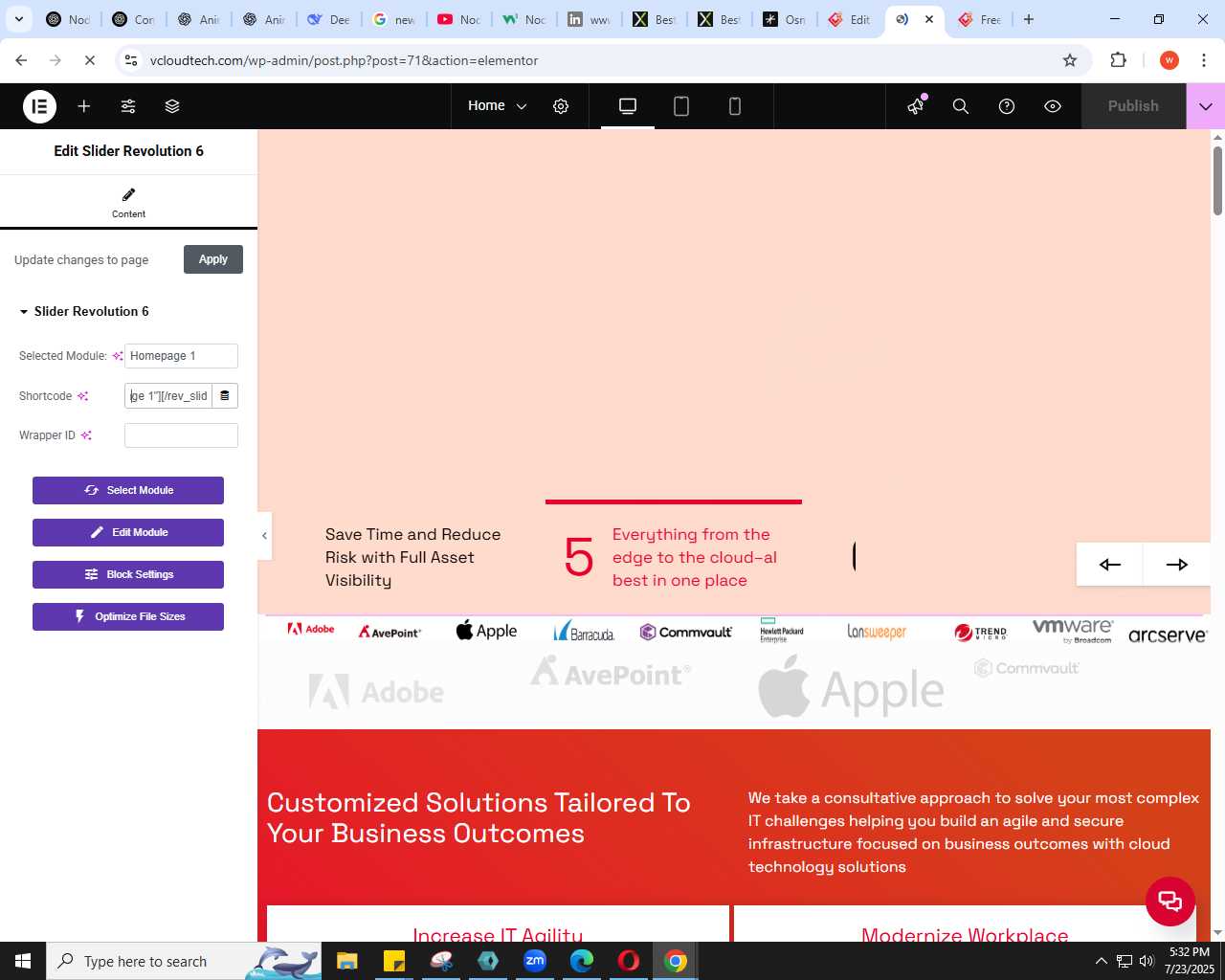Open the red chat bubble widget
1225x980 pixels.
[x=1170, y=901]
